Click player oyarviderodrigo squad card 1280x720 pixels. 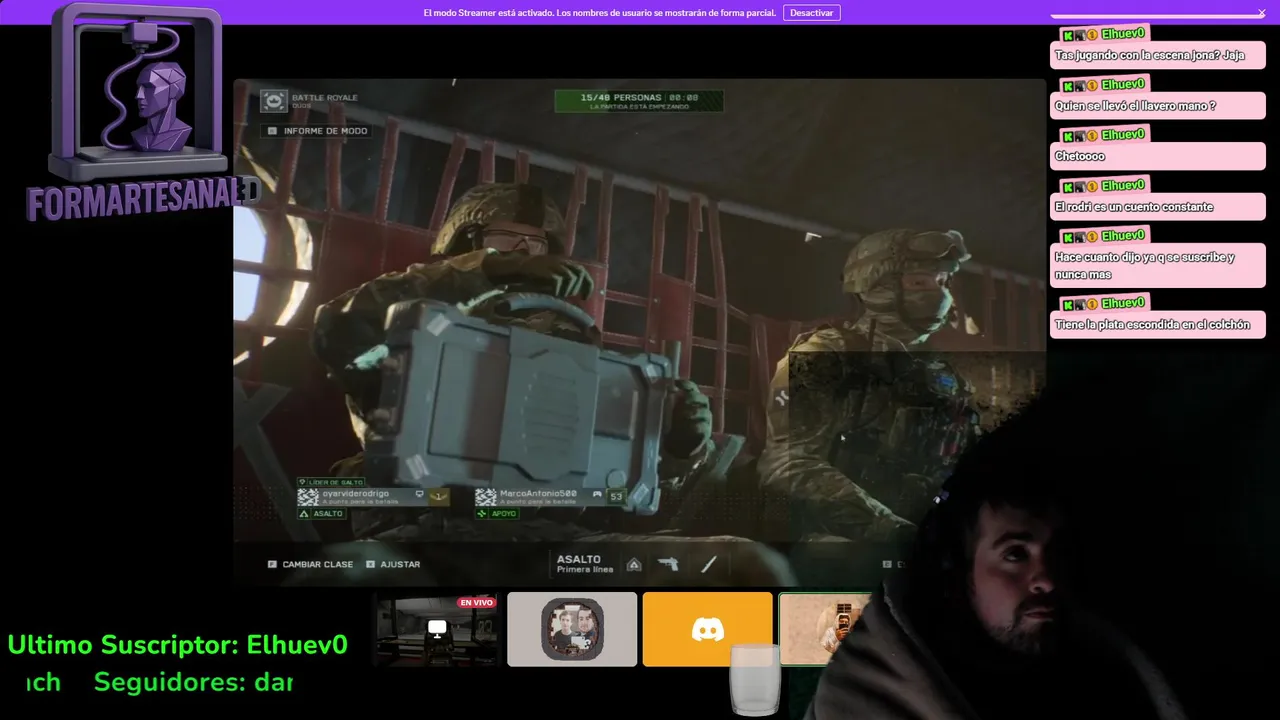(373, 497)
